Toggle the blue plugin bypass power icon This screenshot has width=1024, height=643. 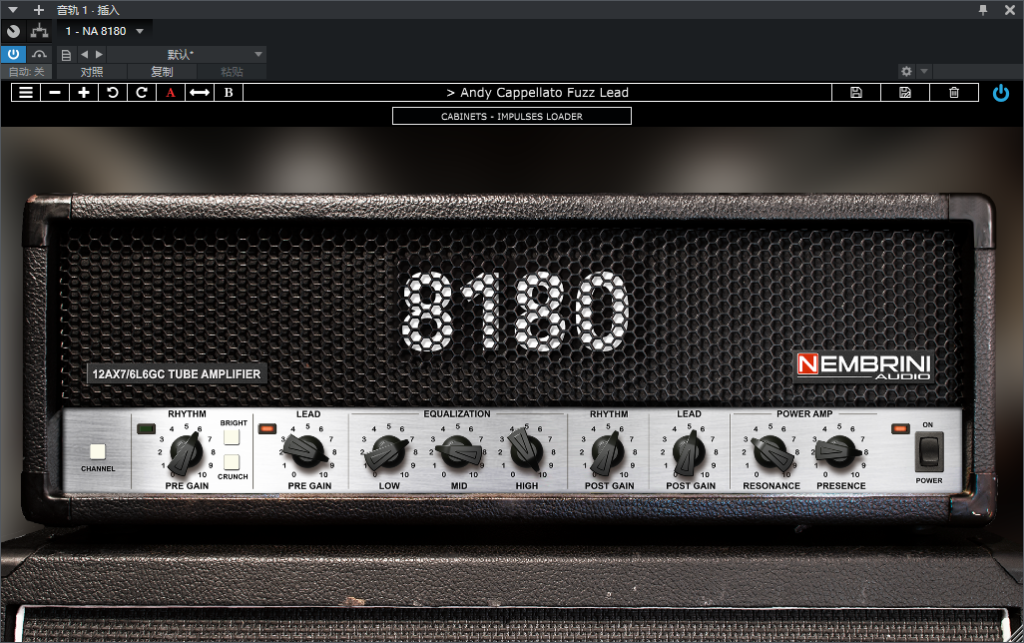1000,93
